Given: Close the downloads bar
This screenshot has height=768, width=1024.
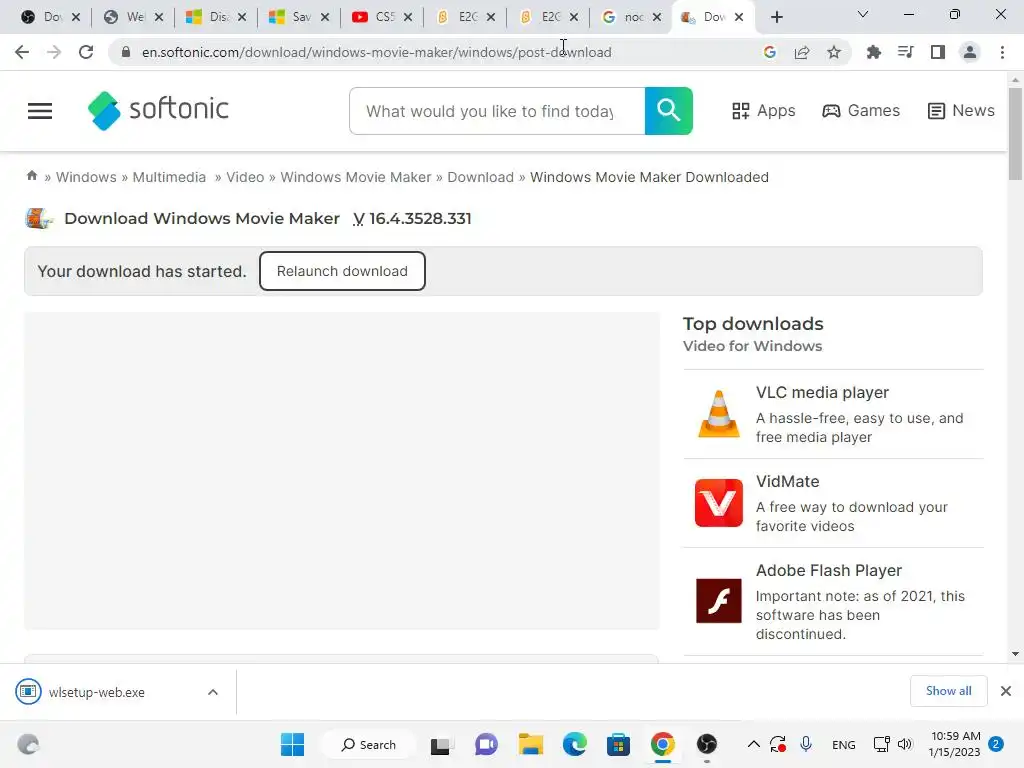Looking at the screenshot, I should coord(1006,691).
